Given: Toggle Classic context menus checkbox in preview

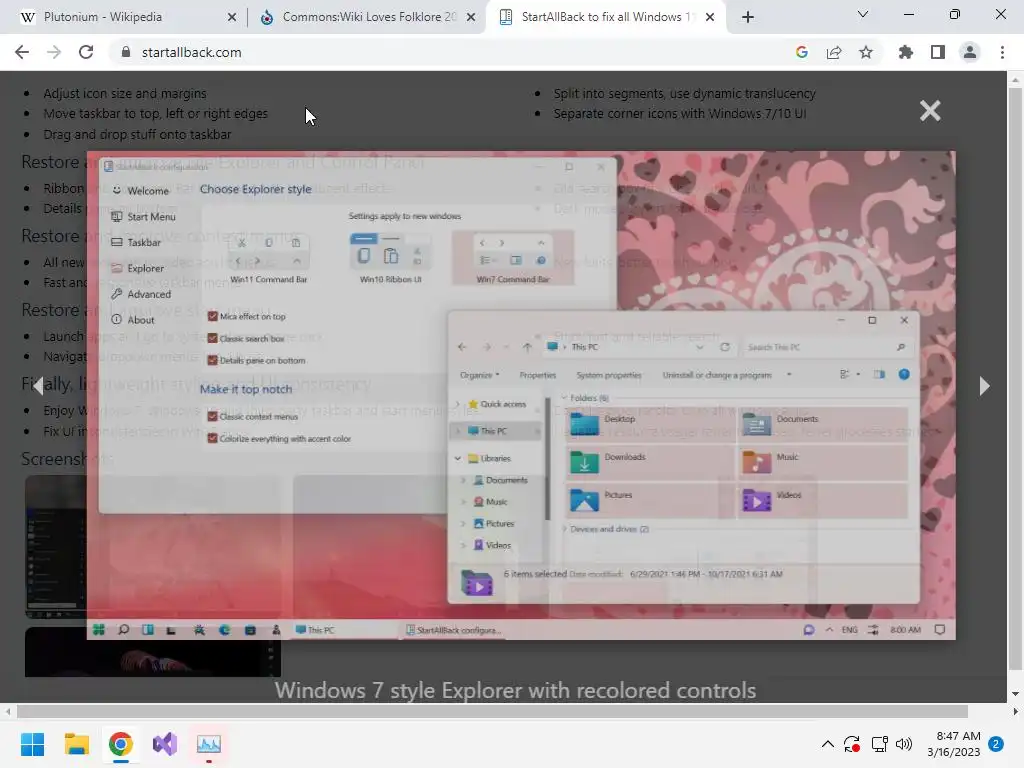Looking at the screenshot, I should [x=212, y=416].
